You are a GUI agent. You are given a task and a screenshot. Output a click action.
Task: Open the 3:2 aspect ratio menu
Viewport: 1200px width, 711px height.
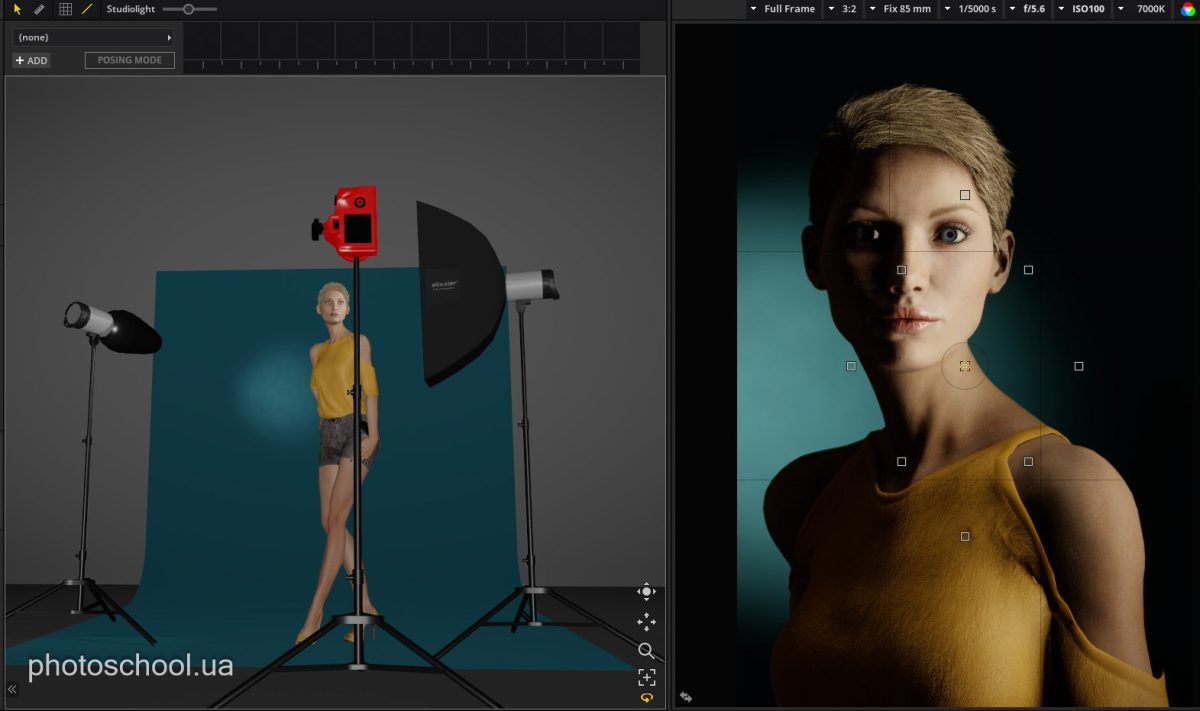click(843, 9)
